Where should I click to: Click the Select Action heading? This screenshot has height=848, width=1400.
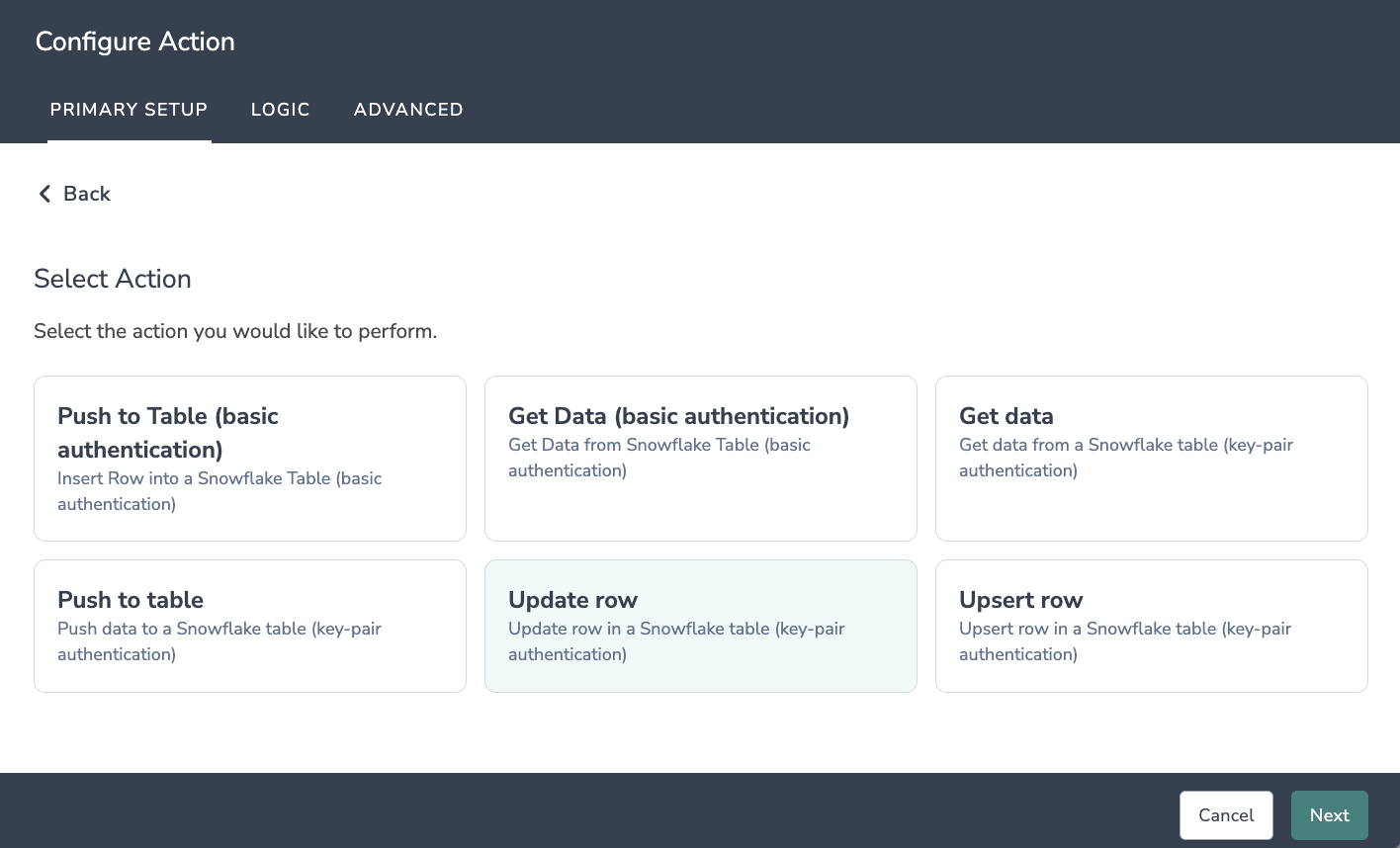(113, 279)
